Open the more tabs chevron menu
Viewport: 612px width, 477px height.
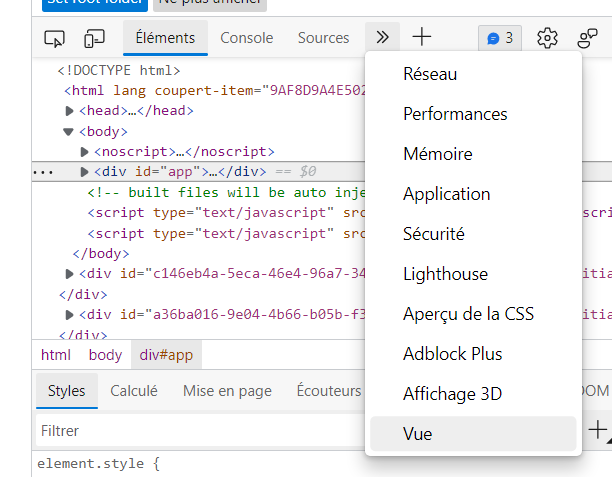[382, 37]
